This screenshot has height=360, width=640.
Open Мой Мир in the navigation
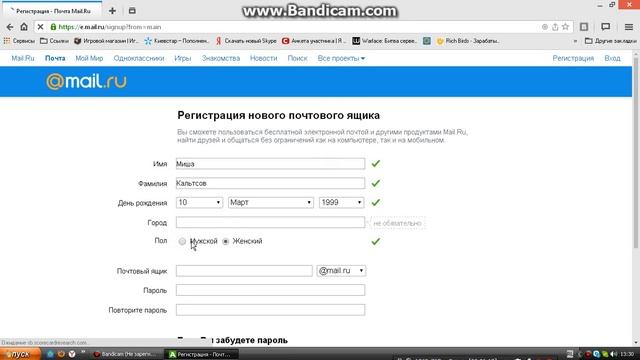tap(89, 58)
